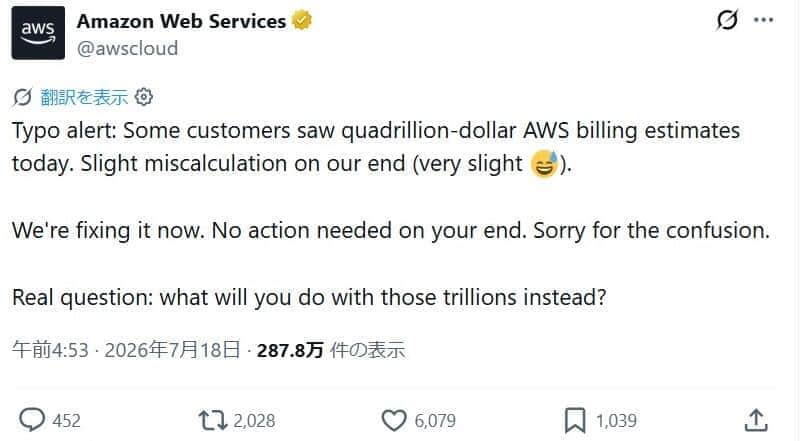Click the gold verified badge
Image resolution: width=805 pixels, height=441 pixels.
coord(301,21)
